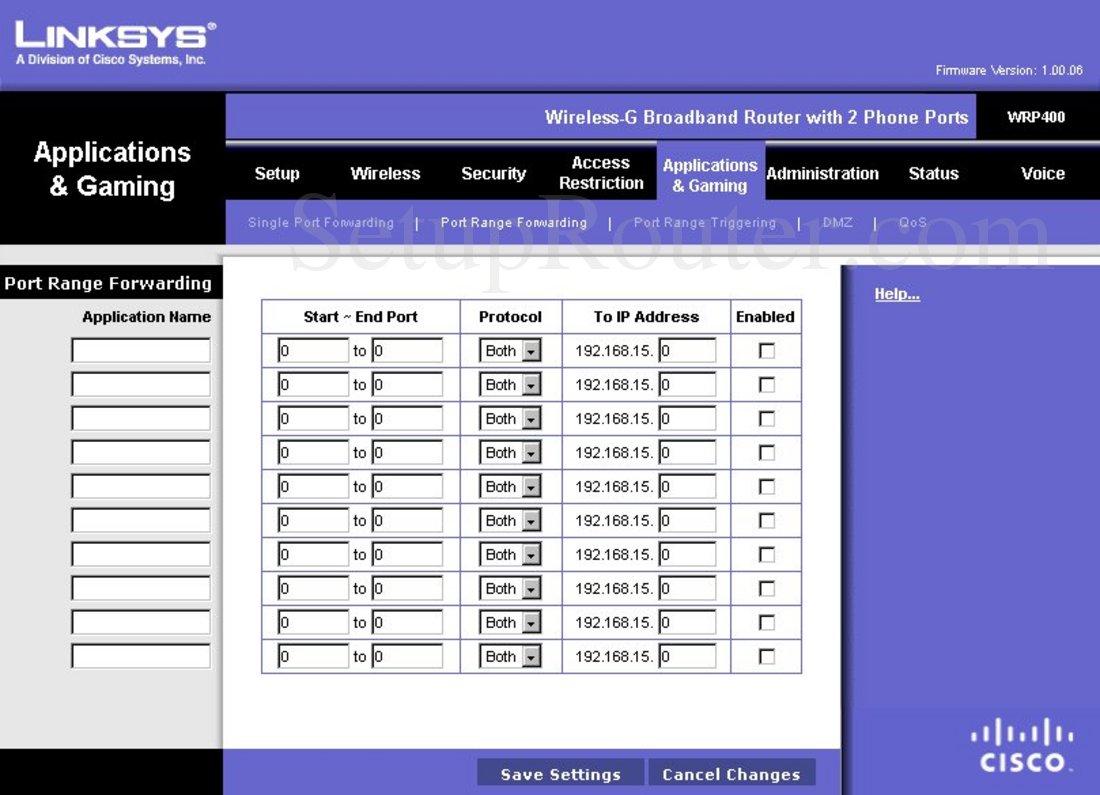Navigate to the DMZ settings
The width and height of the screenshot is (1100, 795).
click(837, 222)
